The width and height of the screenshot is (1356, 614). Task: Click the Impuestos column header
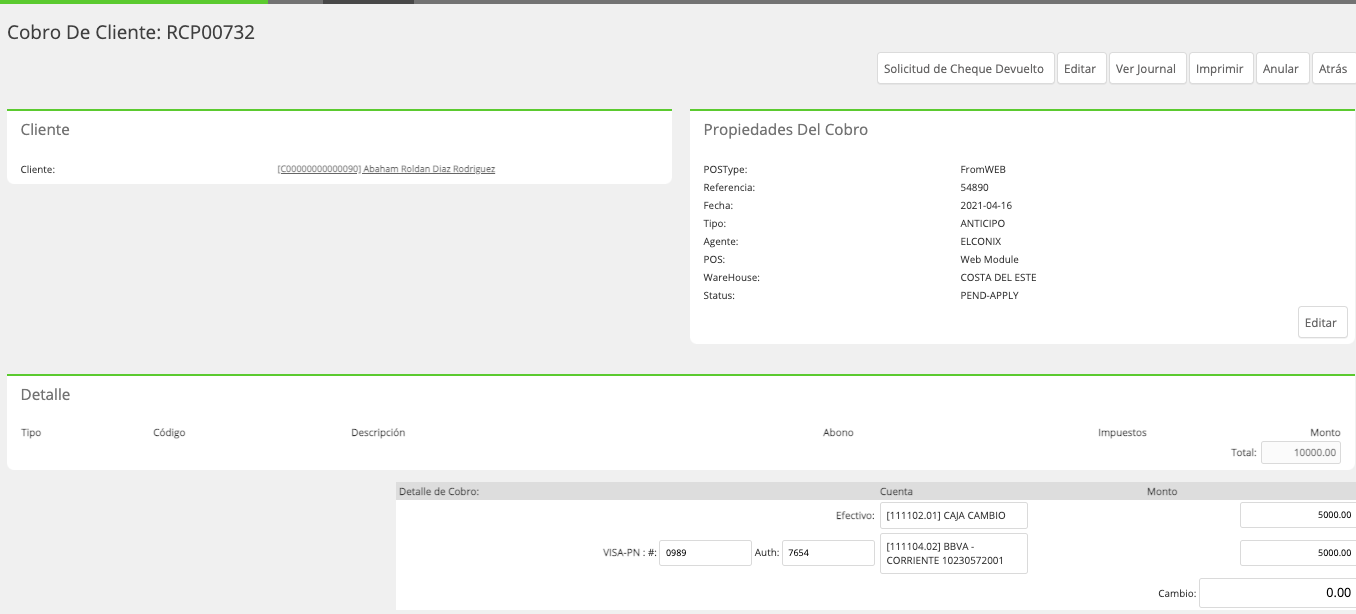click(x=1122, y=433)
